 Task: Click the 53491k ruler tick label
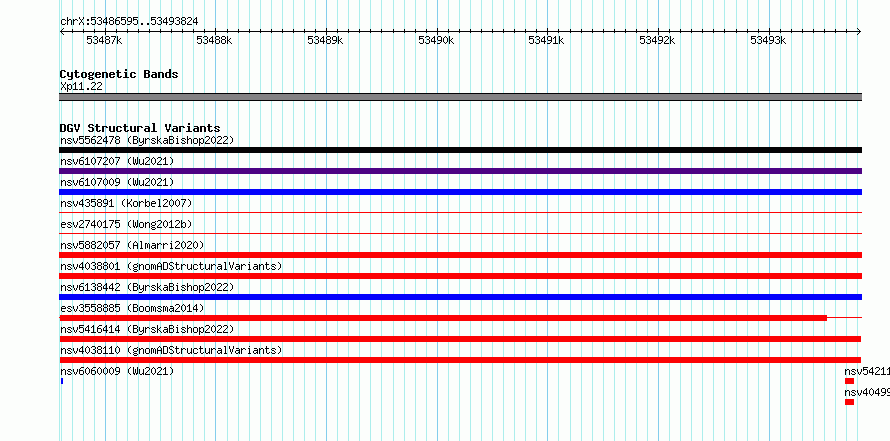546,40
